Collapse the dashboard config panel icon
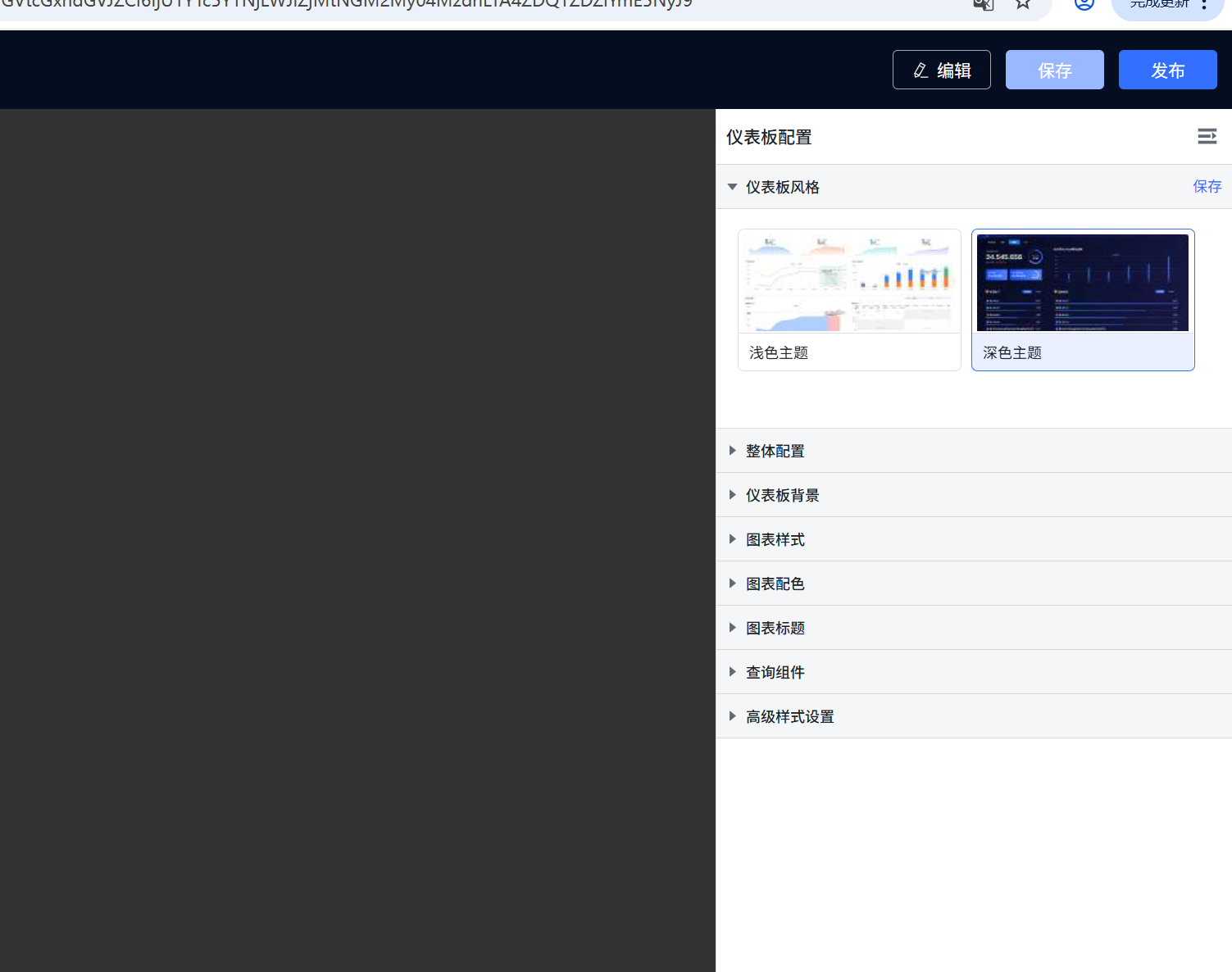The image size is (1232, 972). (1207, 136)
